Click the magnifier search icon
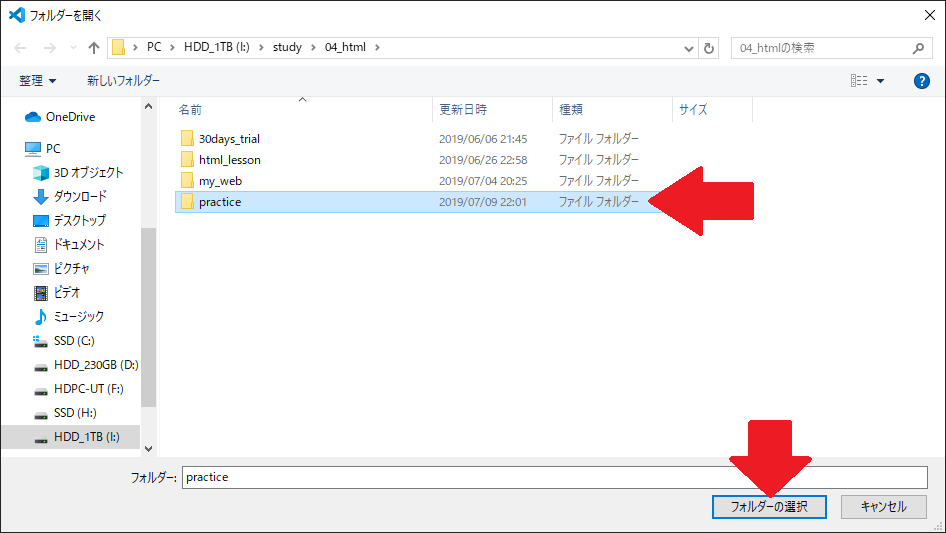 pyautogui.click(x=918, y=48)
